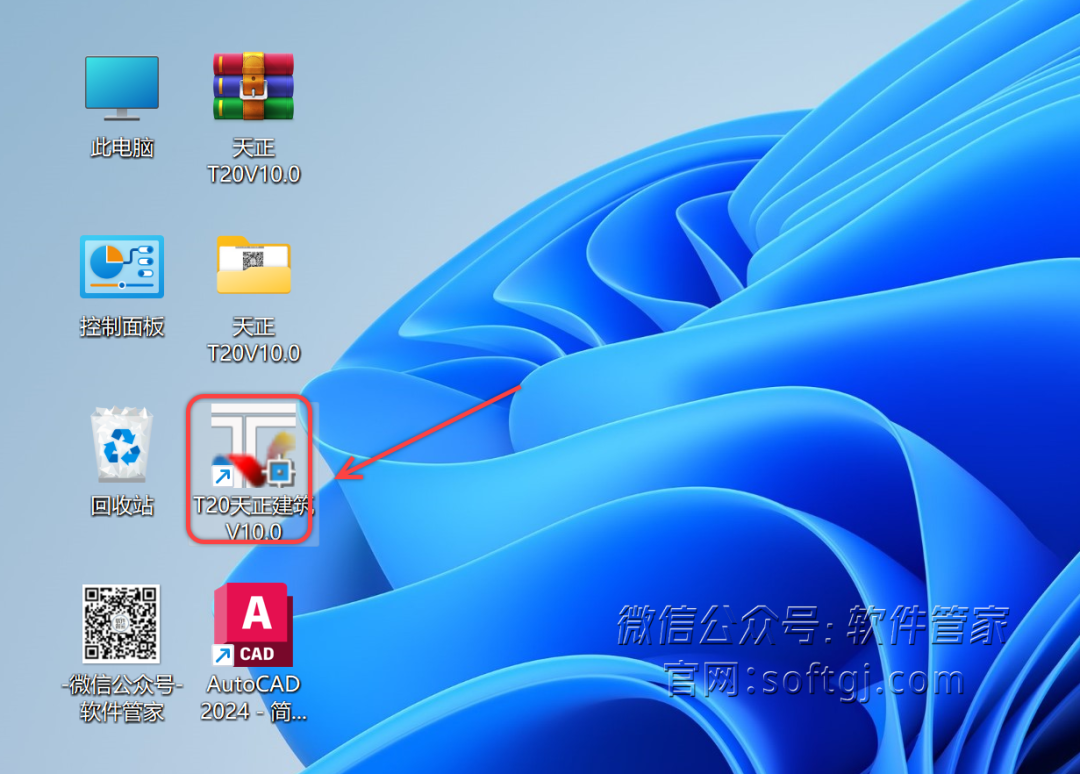Click the 此电脑 label under the monitor icon
The image size is (1080, 774).
click(x=120, y=145)
